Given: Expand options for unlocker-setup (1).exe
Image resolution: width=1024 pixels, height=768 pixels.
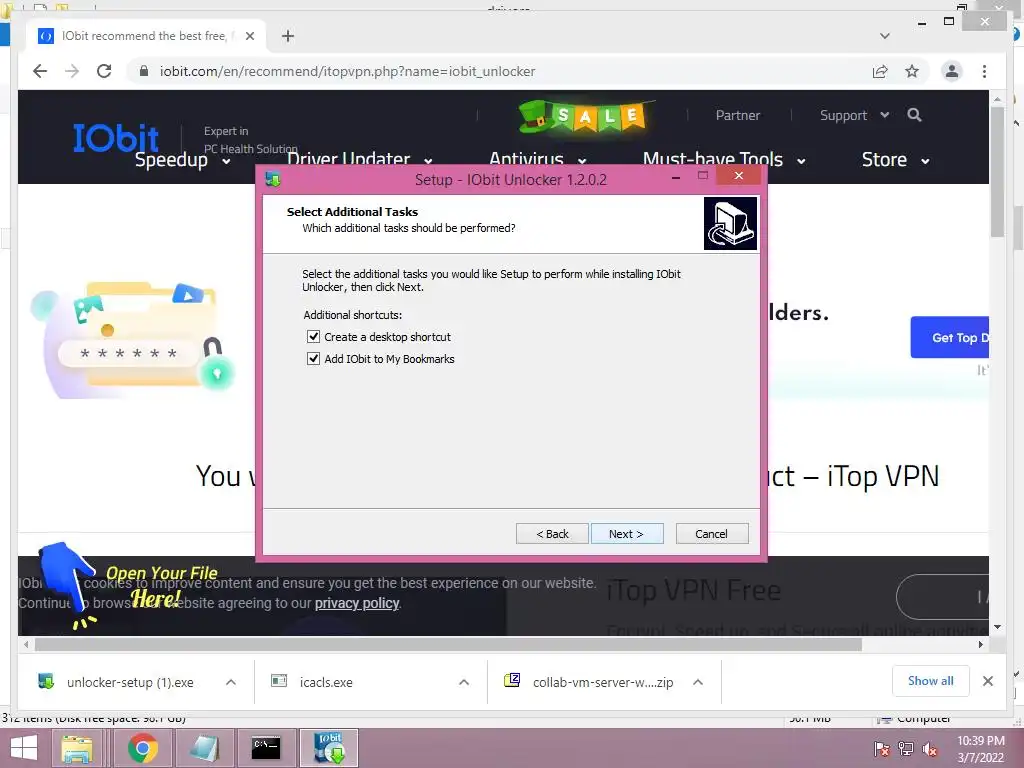Looking at the screenshot, I should pyautogui.click(x=231, y=682).
